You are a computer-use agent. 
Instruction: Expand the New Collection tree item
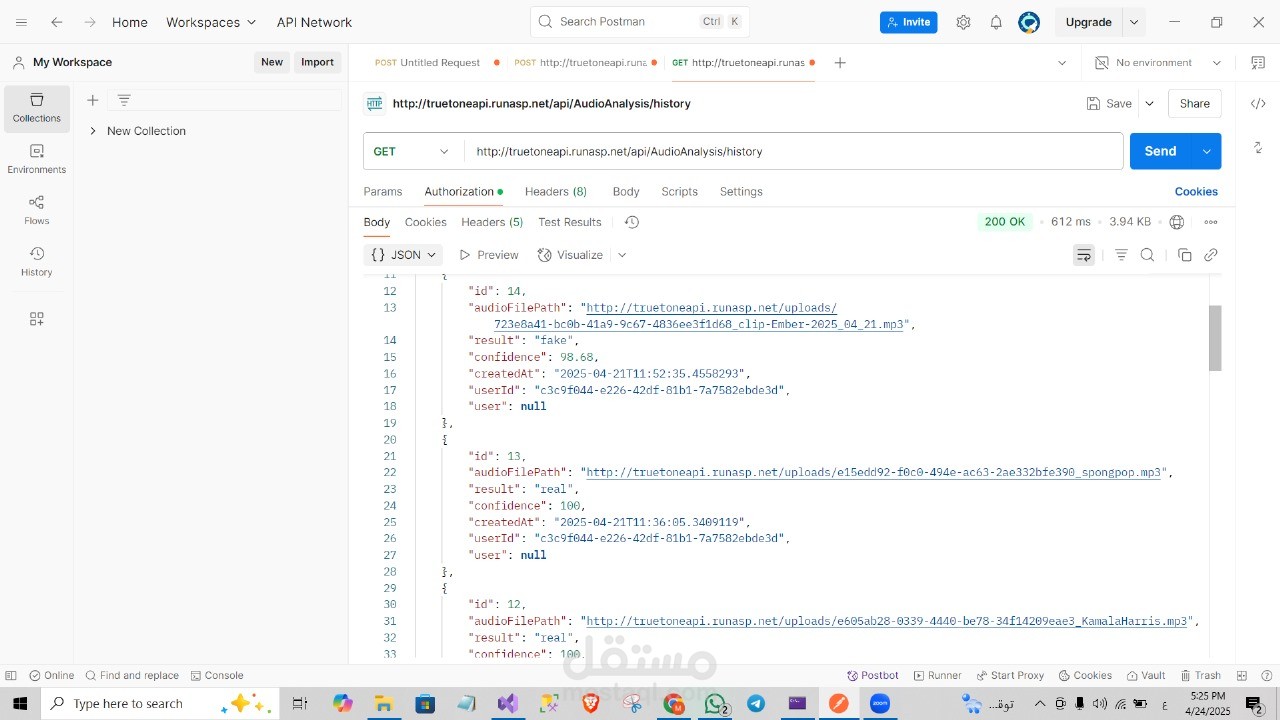93,131
